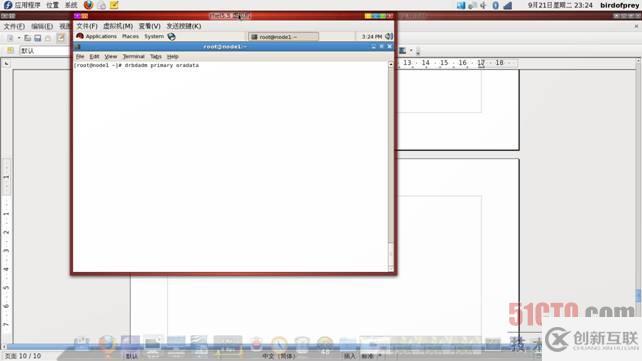Viewport: 642px width, 361px height.
Task: Click the guest browser launcher globe icon
Action: (172, 36)
